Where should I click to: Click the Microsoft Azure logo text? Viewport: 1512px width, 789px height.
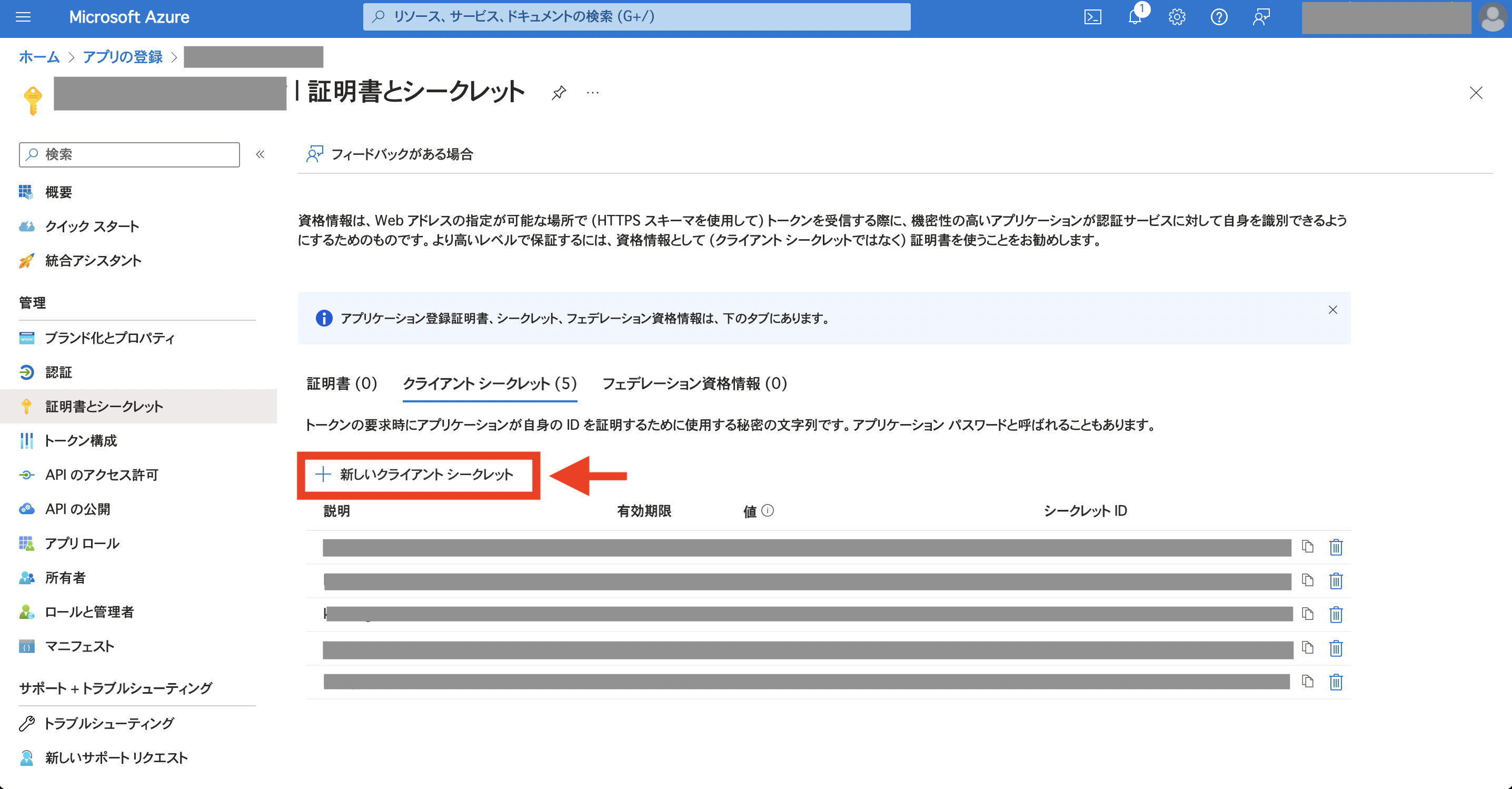[x=129, y=17]
